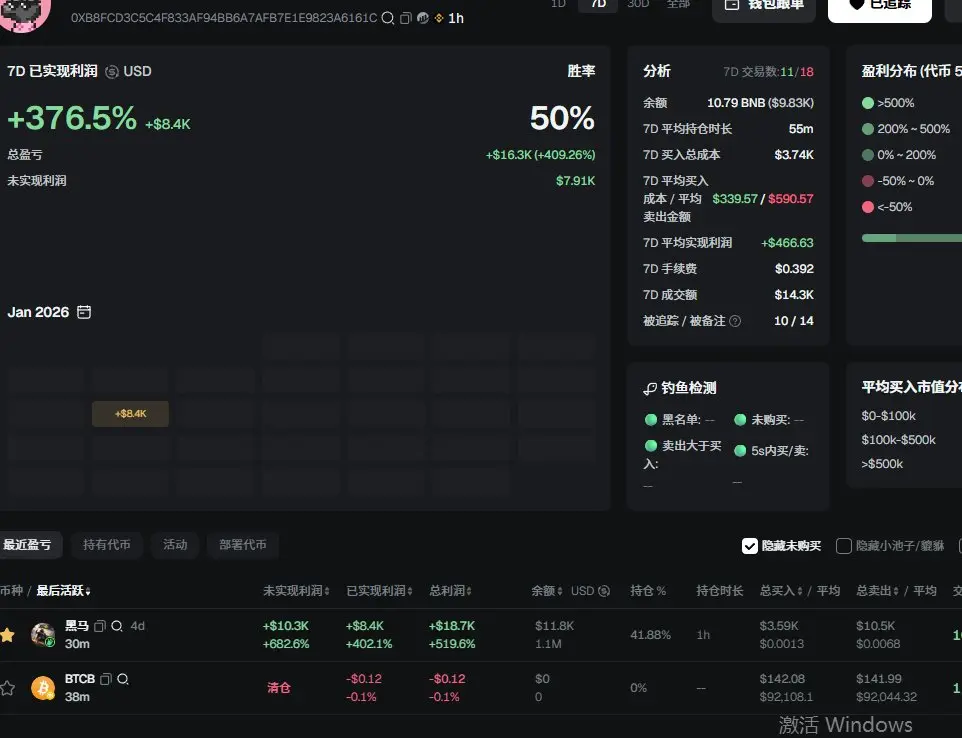
Task: Click the -50% ~ 0% legend dot
Action: point(868,181)
